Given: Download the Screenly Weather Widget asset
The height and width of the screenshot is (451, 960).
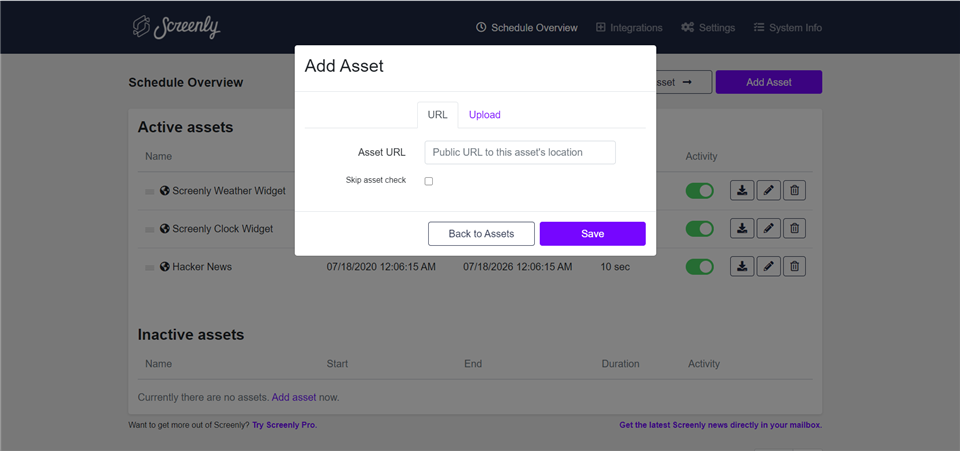Looking at the screenshot, I should click(742, 191).
